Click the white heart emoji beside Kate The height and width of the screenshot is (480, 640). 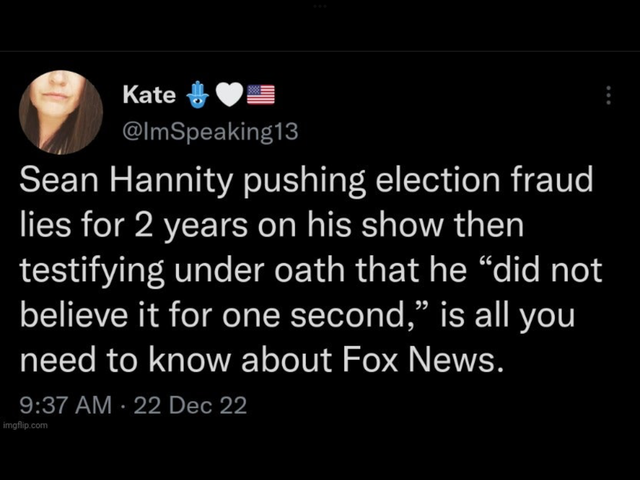[229, 96]
